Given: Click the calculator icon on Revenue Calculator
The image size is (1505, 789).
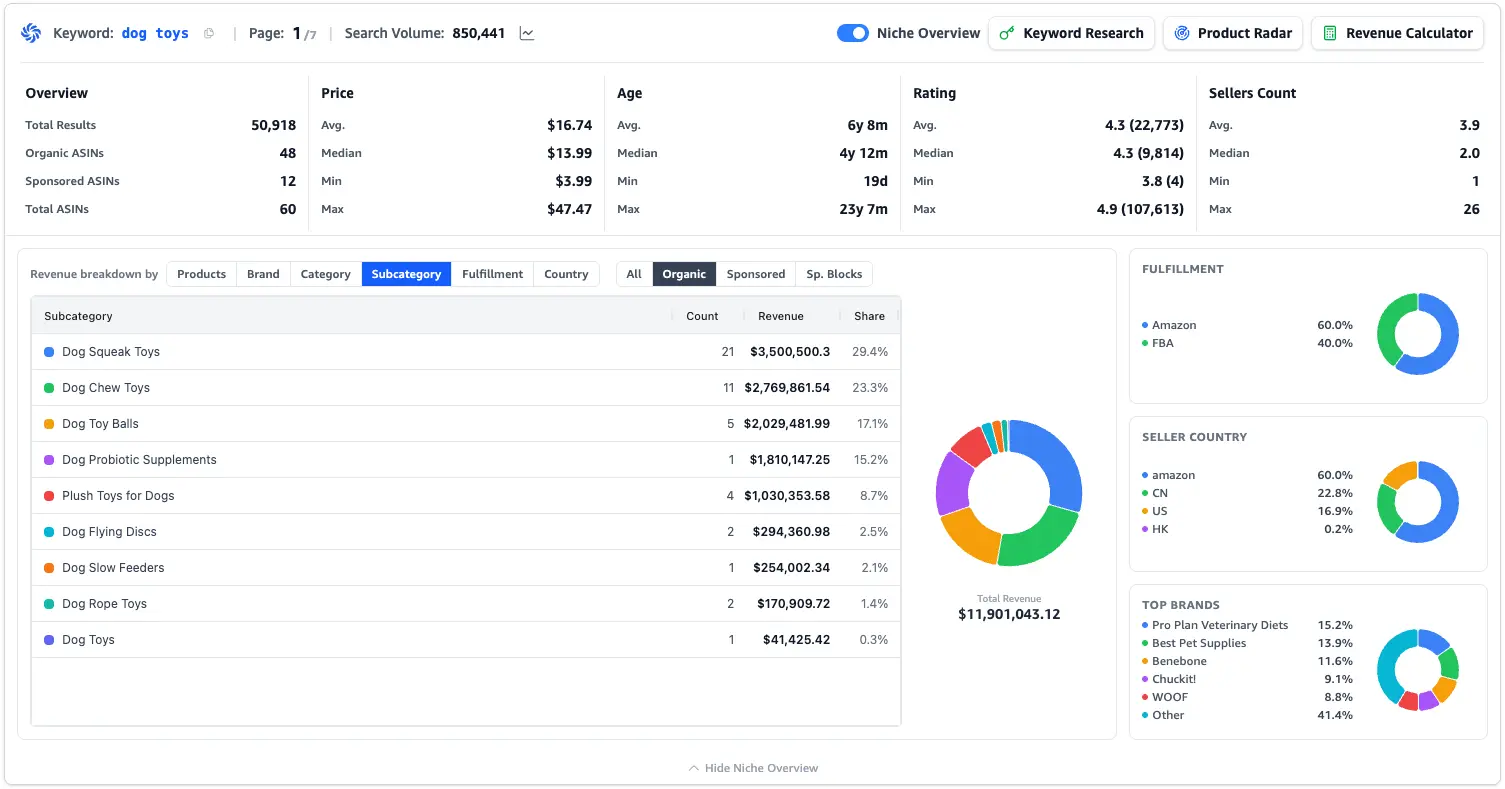Looking at the screenshot, I should point(1330,33).
